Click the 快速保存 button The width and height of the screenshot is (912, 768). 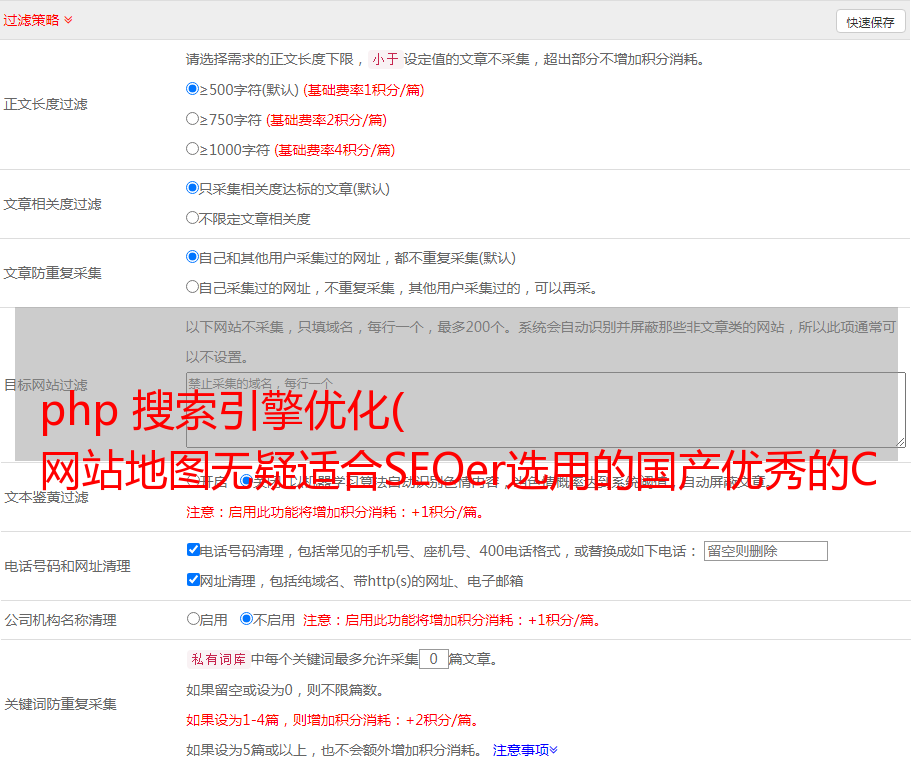(870, 22)
